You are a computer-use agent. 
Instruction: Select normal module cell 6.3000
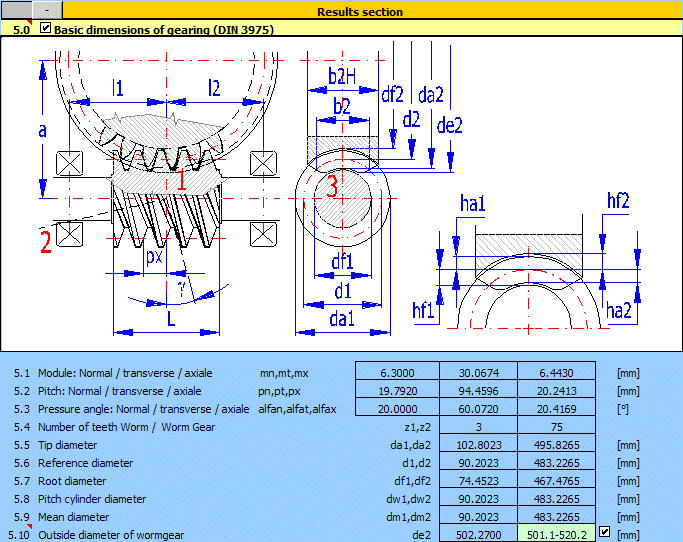[x=397, y=373]
